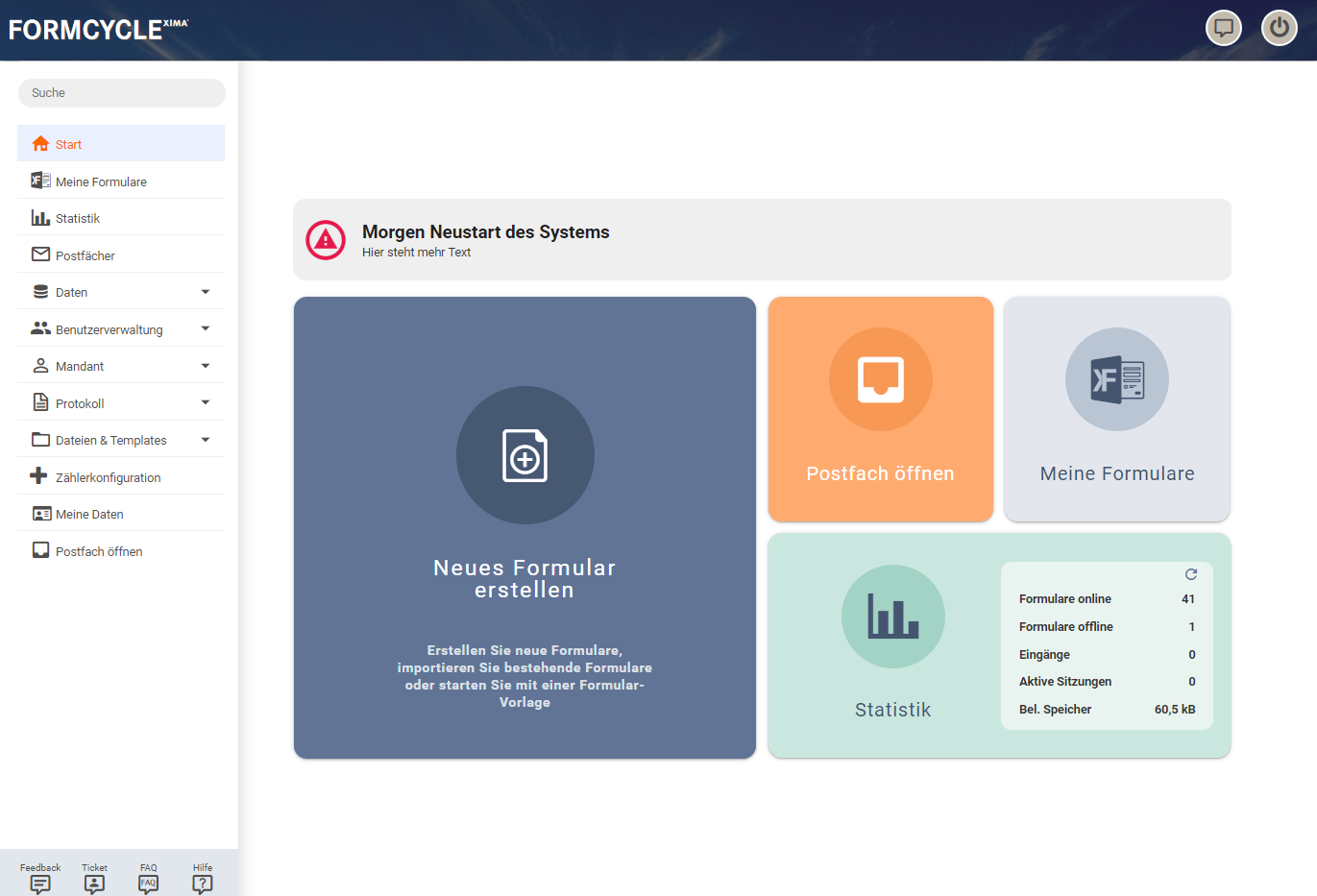Expand the Daten menu

[x=205, y=292]
